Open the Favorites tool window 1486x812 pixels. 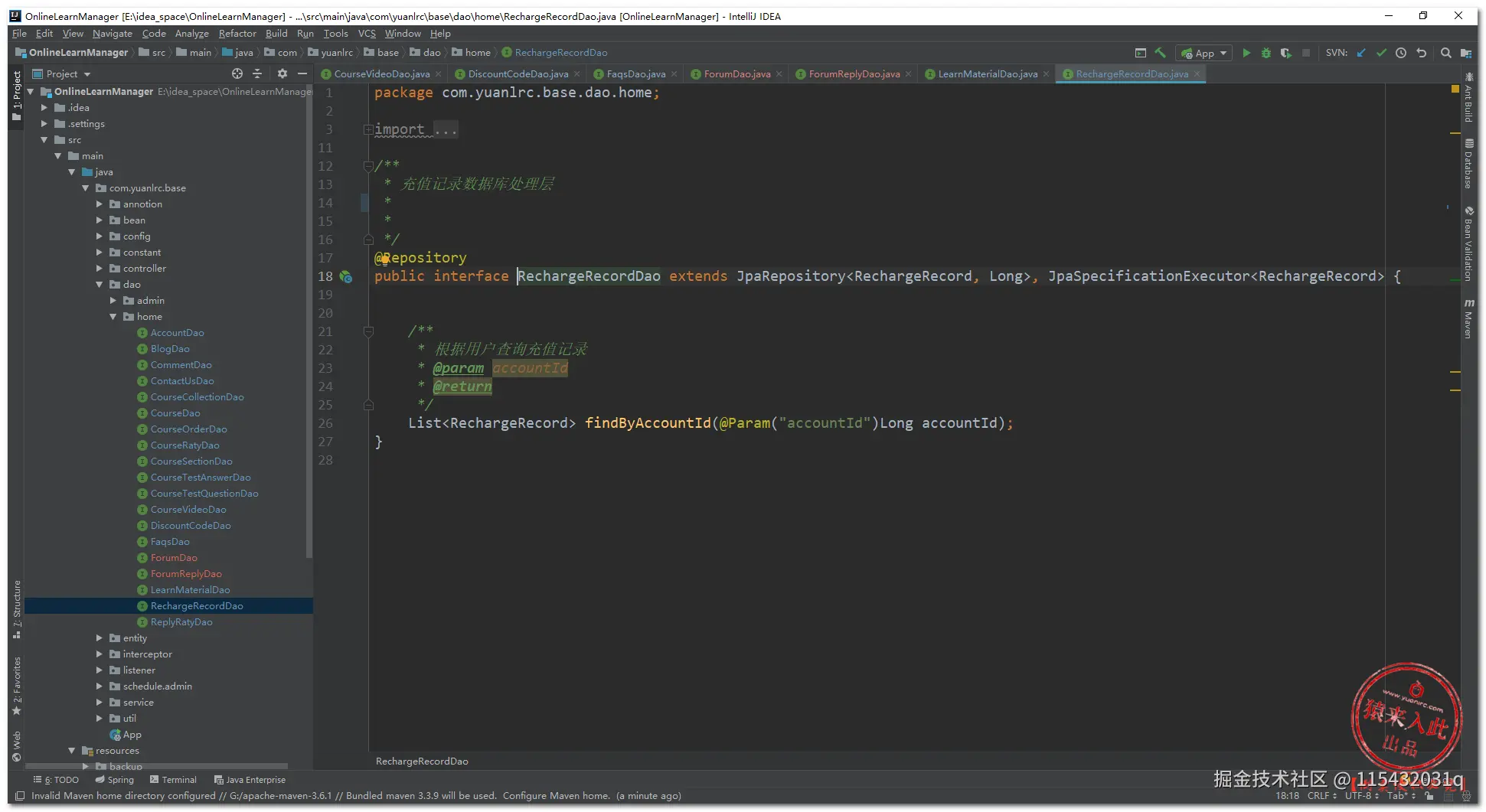[17, 686]
